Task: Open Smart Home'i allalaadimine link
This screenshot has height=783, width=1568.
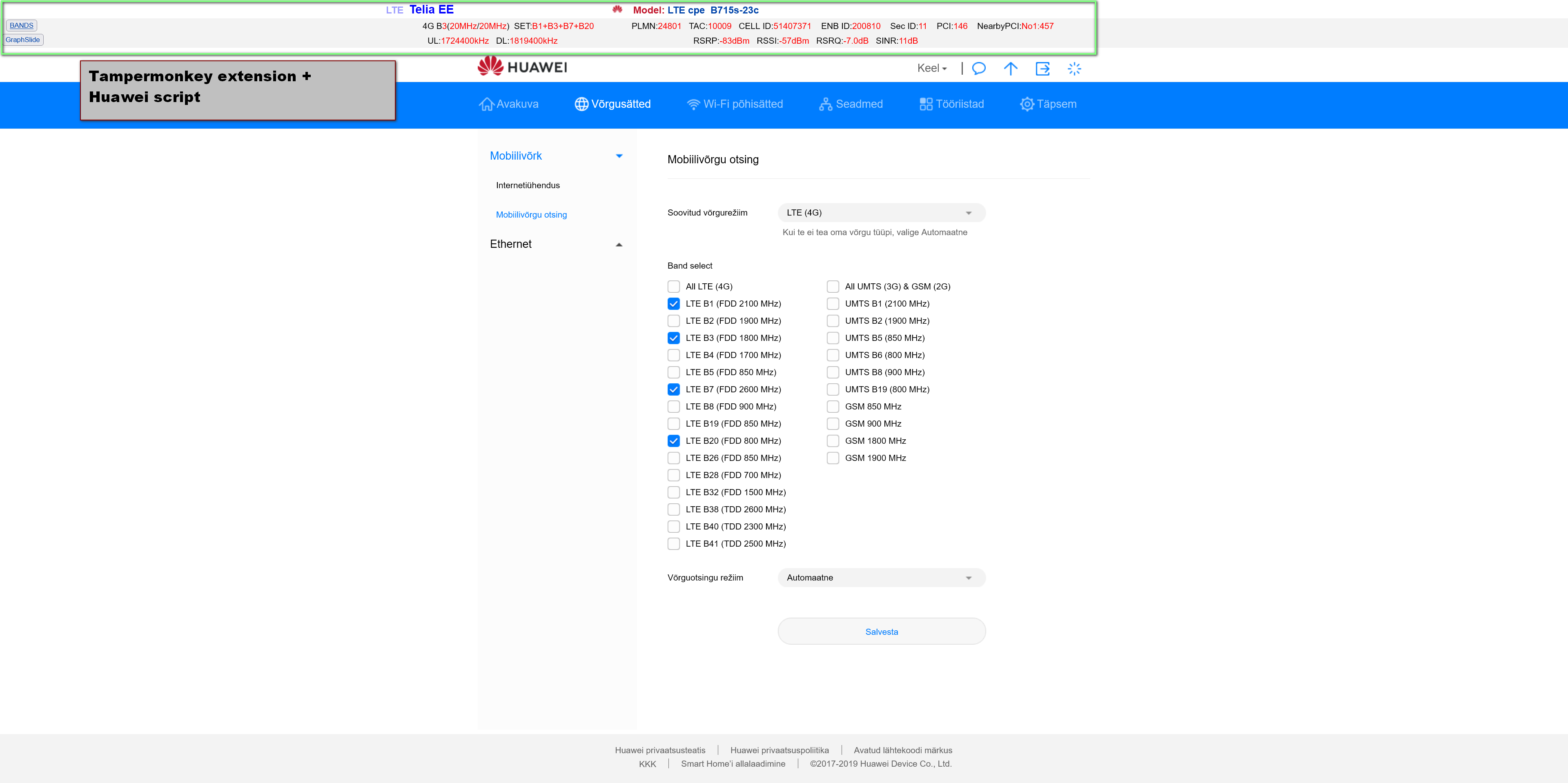Action: 733,764
